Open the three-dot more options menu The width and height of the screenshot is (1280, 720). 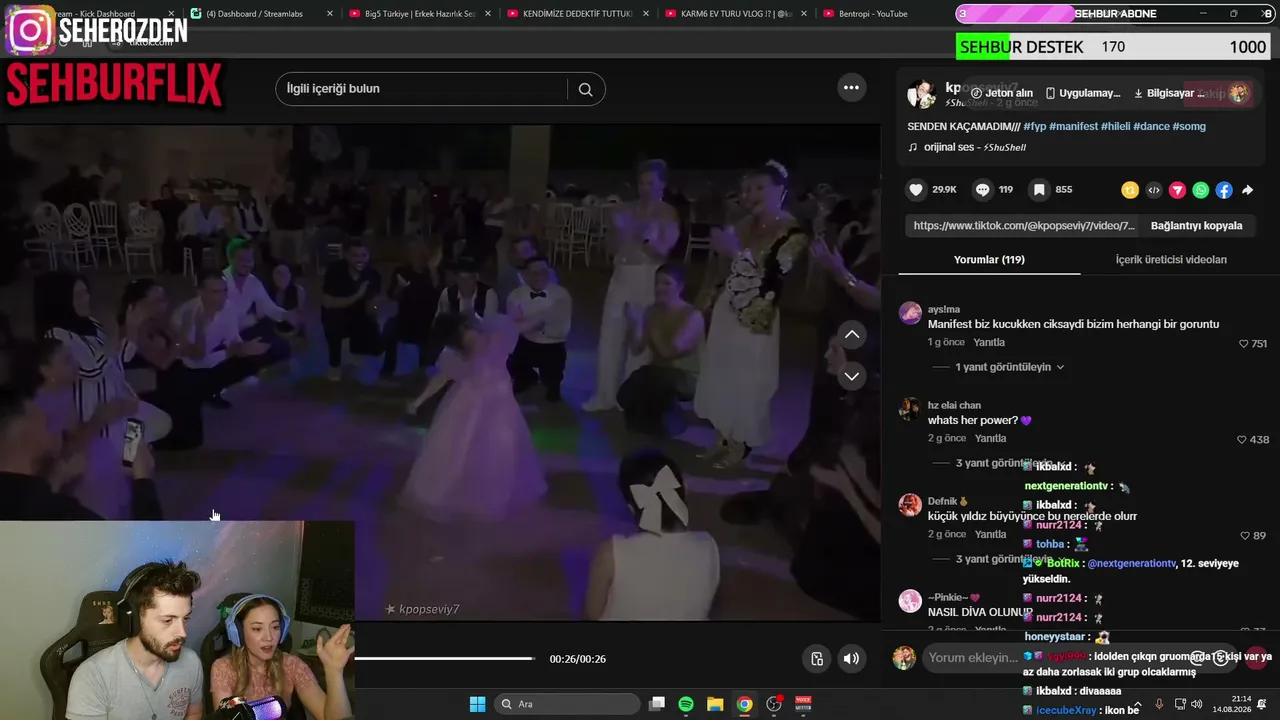click(x=851, y=88)
